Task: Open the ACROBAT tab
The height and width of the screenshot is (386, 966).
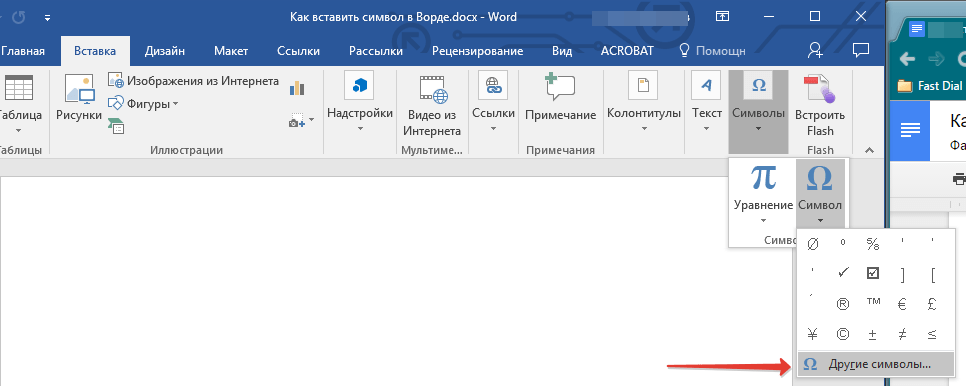Action: (x=627, y=51)
